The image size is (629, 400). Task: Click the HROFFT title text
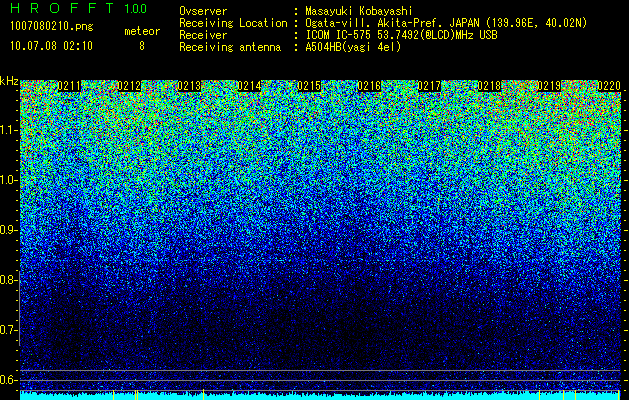pos(62,8)
